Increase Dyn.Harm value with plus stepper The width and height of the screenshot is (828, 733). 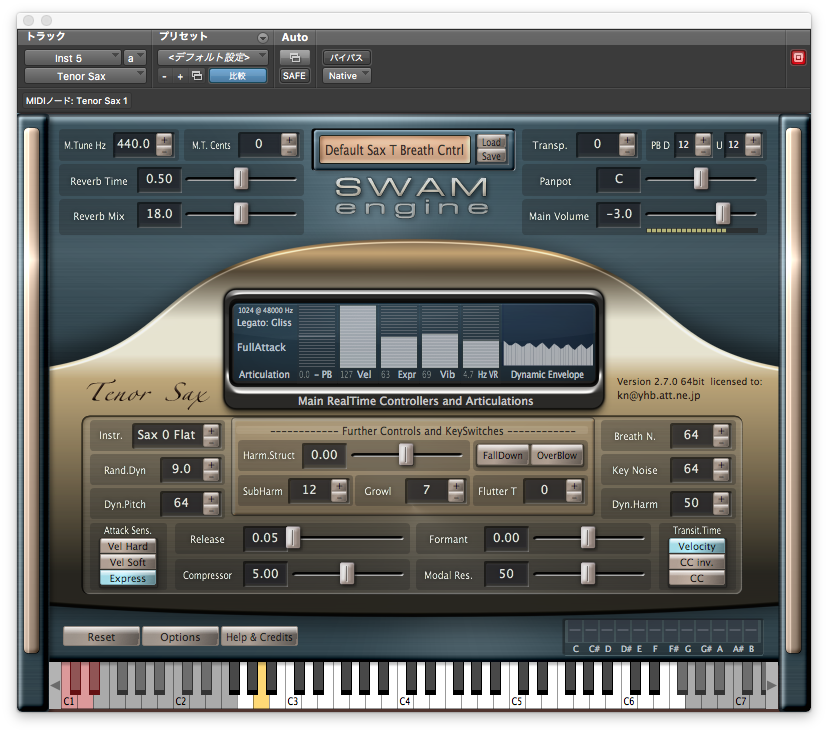[x=721, y=498]
